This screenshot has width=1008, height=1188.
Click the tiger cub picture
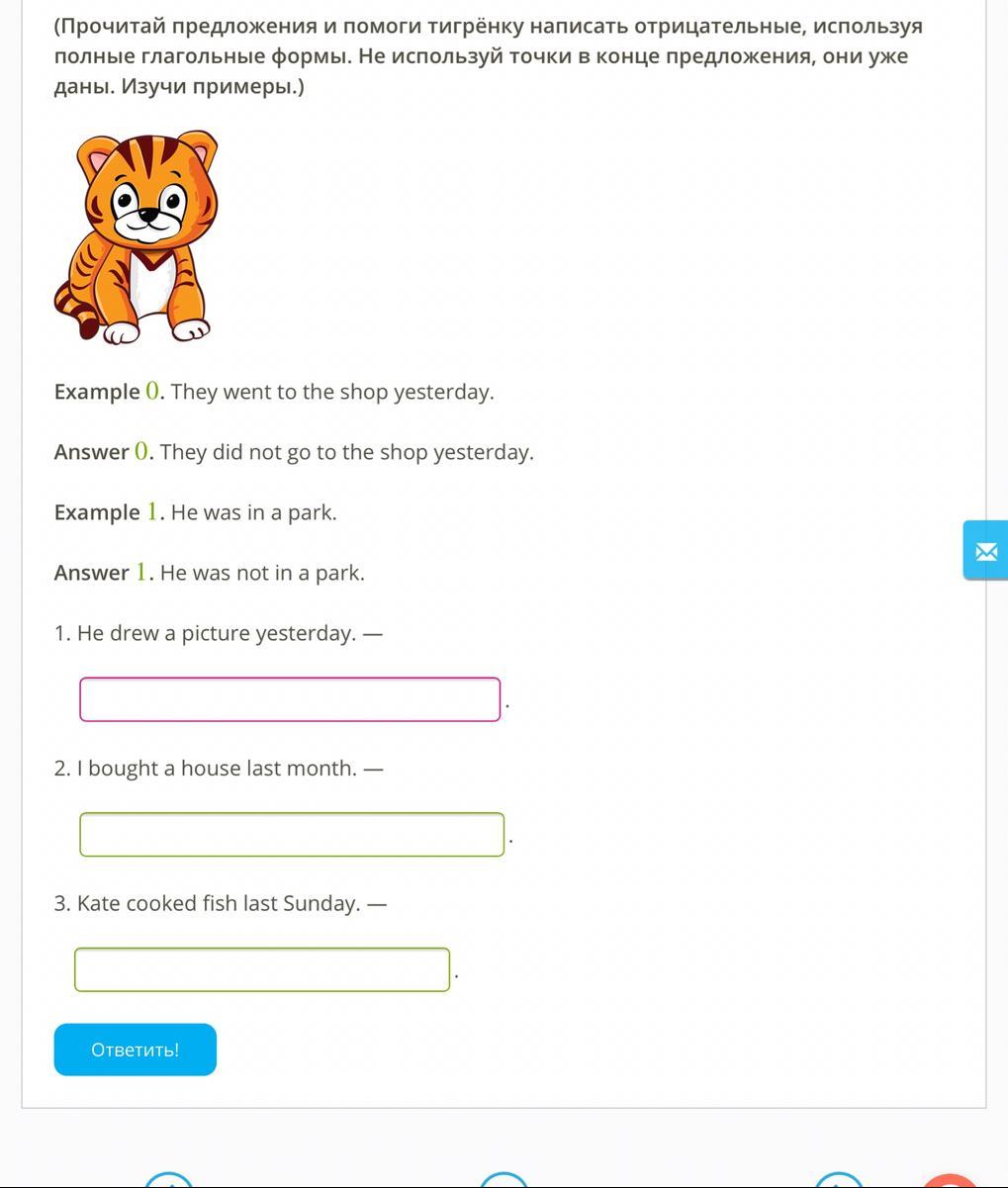[x=136, y=237]
